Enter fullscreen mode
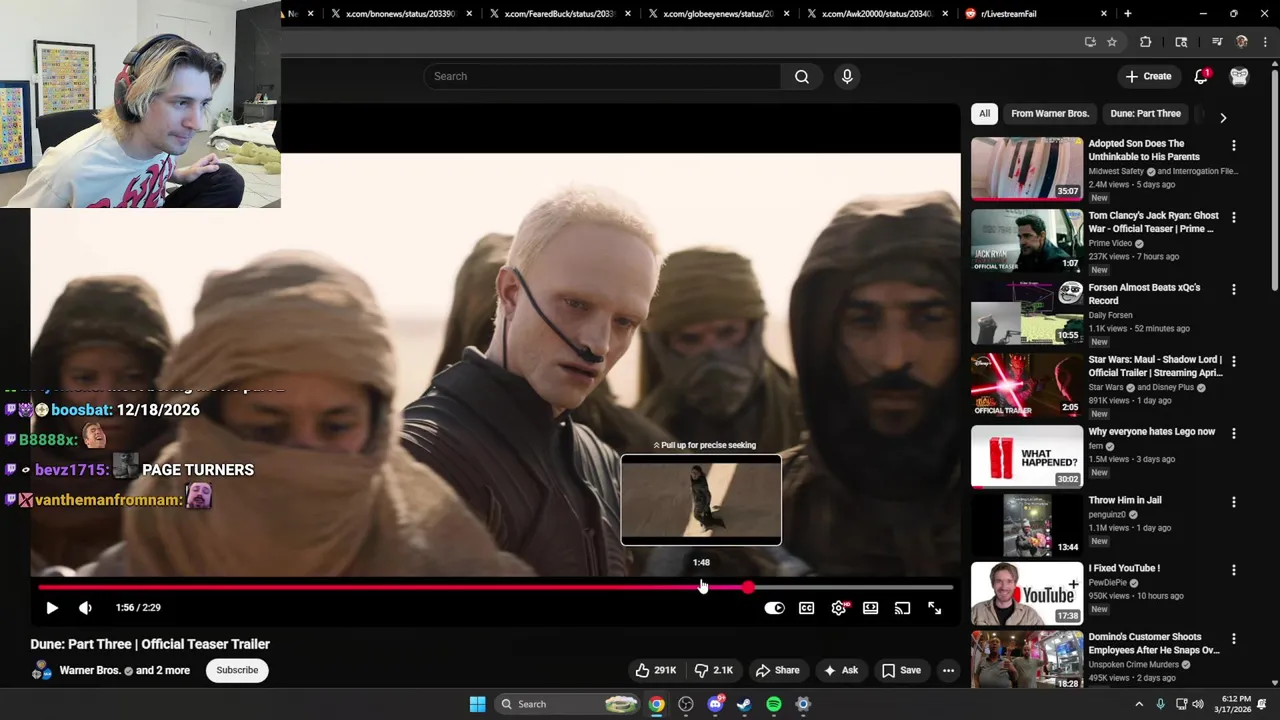 (x=934, y=608)
